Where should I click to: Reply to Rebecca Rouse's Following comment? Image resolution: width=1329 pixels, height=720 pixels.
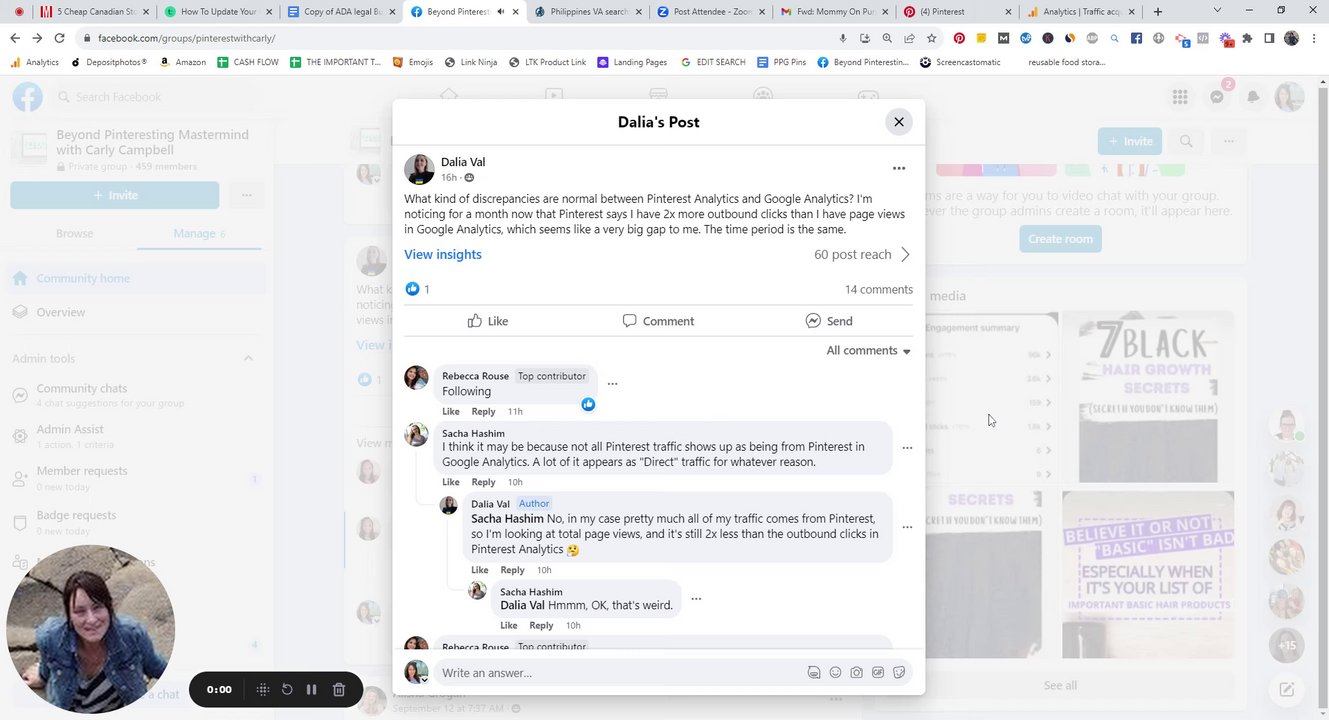pyautogui.click(x=483, y=411)
